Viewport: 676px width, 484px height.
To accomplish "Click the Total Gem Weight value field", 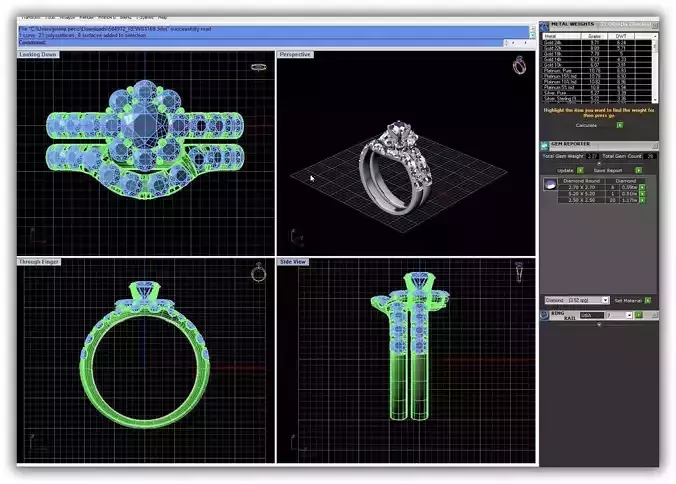I will pyautogui.click(x=592, y=156).
